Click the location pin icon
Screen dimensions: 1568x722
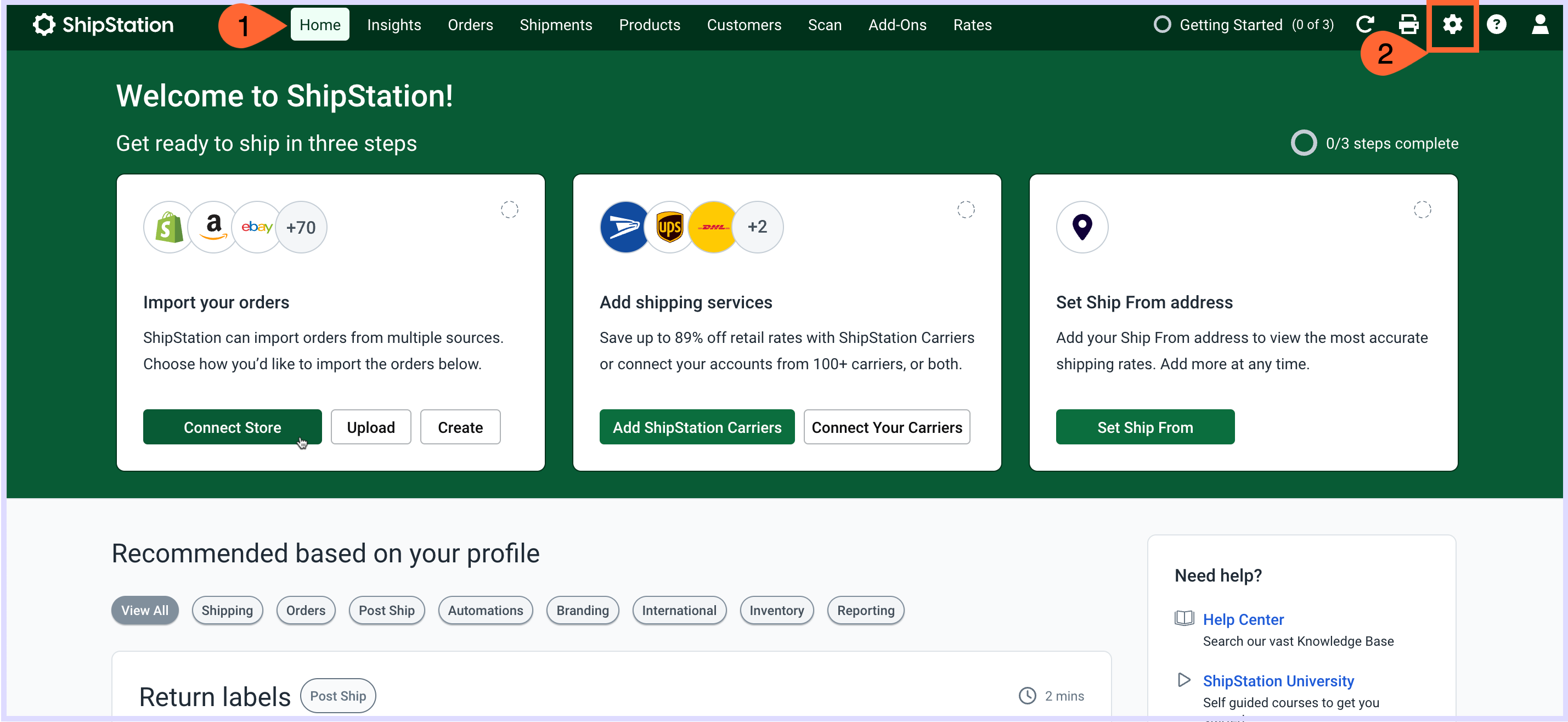pos(1082,227)
